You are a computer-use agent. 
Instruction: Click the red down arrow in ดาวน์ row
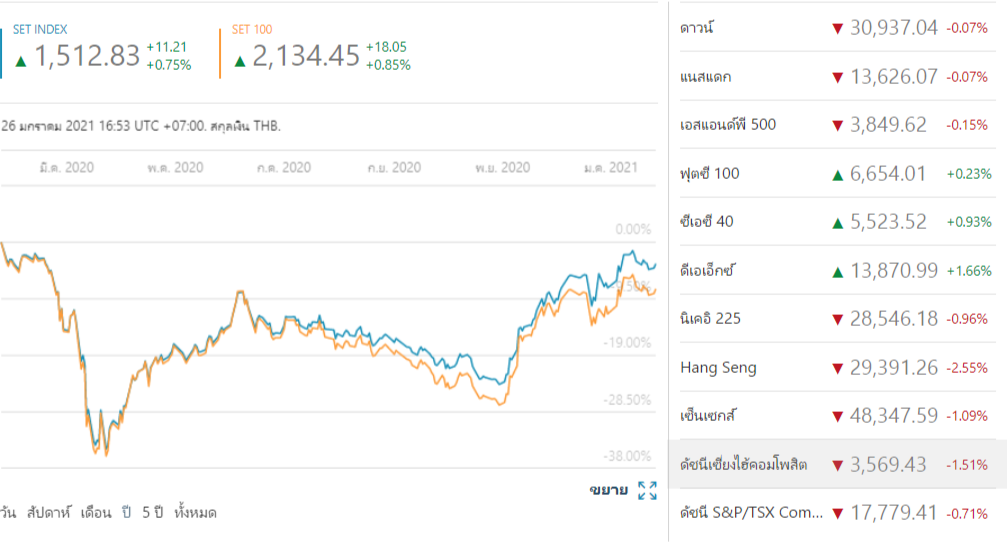tap(837, 28)
